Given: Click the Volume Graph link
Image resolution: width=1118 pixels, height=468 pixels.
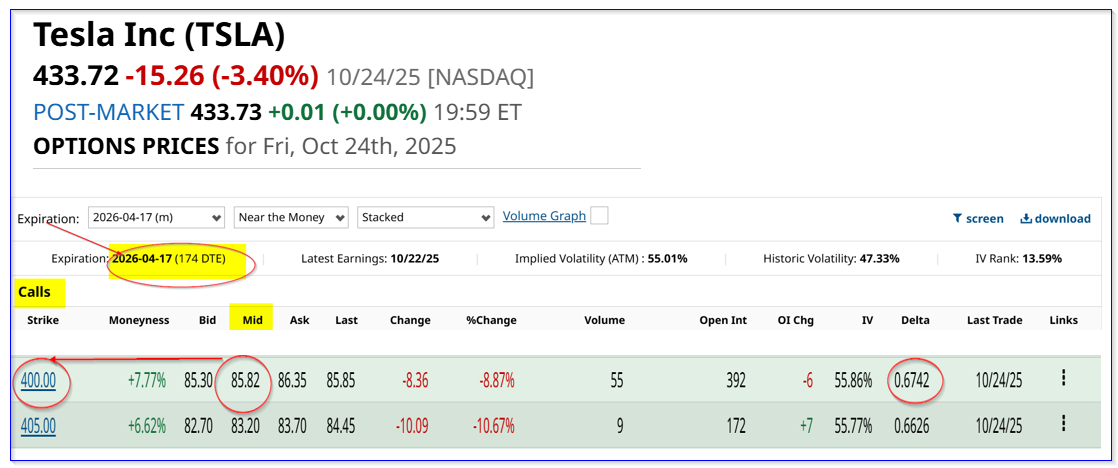Looking at the screenshot, I should pos(544,216).
